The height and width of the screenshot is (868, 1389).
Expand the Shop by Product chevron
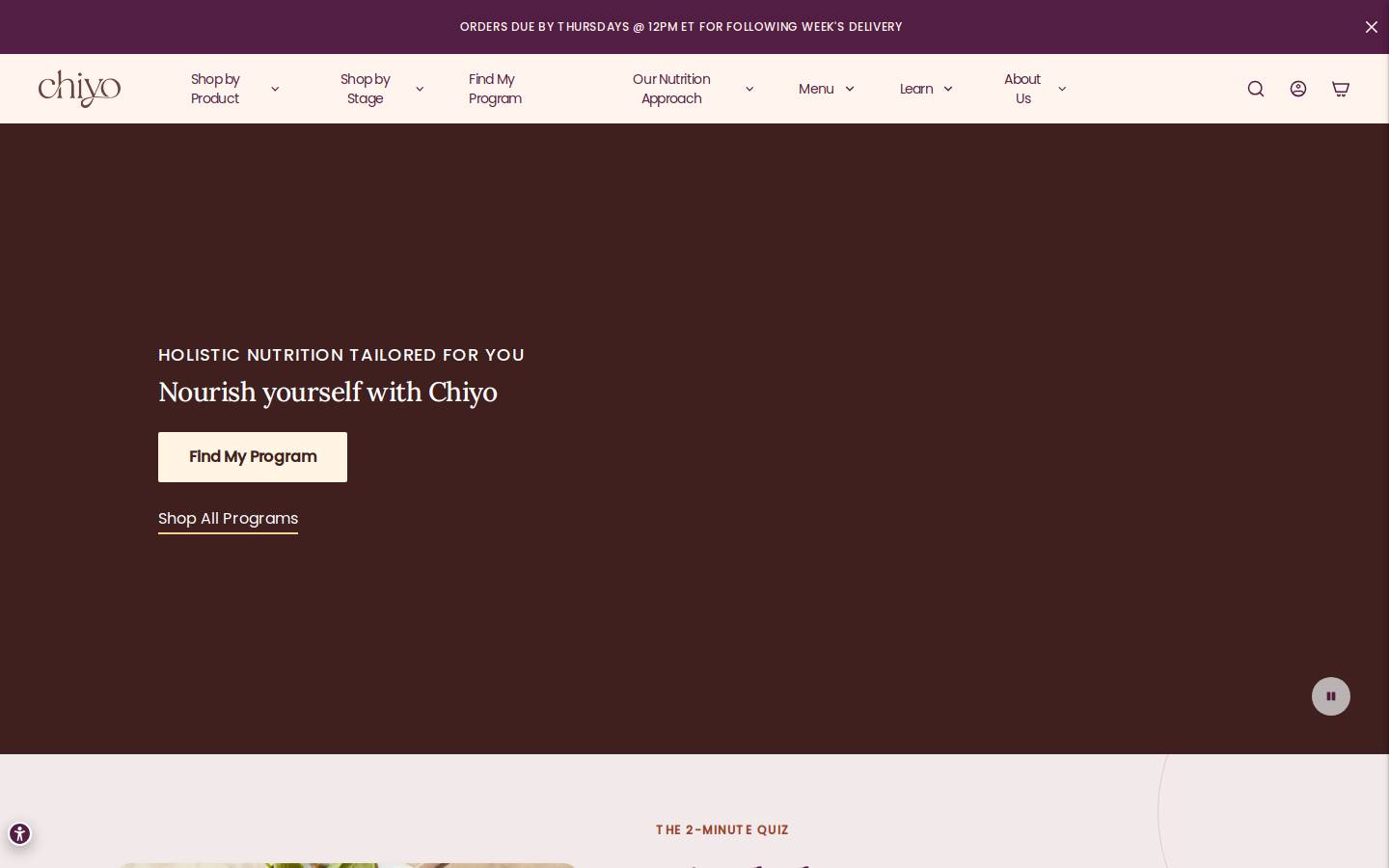275,89
